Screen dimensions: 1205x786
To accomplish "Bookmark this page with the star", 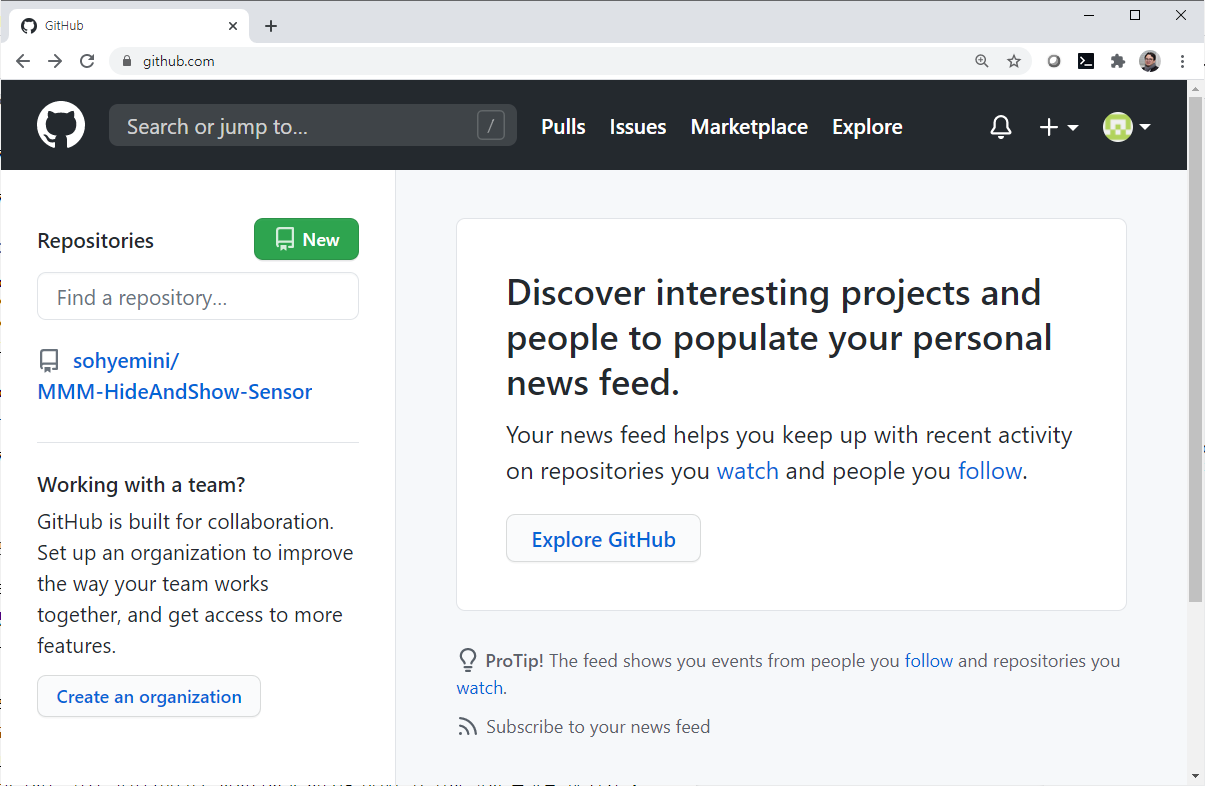I will click(x=1014, y=61).
